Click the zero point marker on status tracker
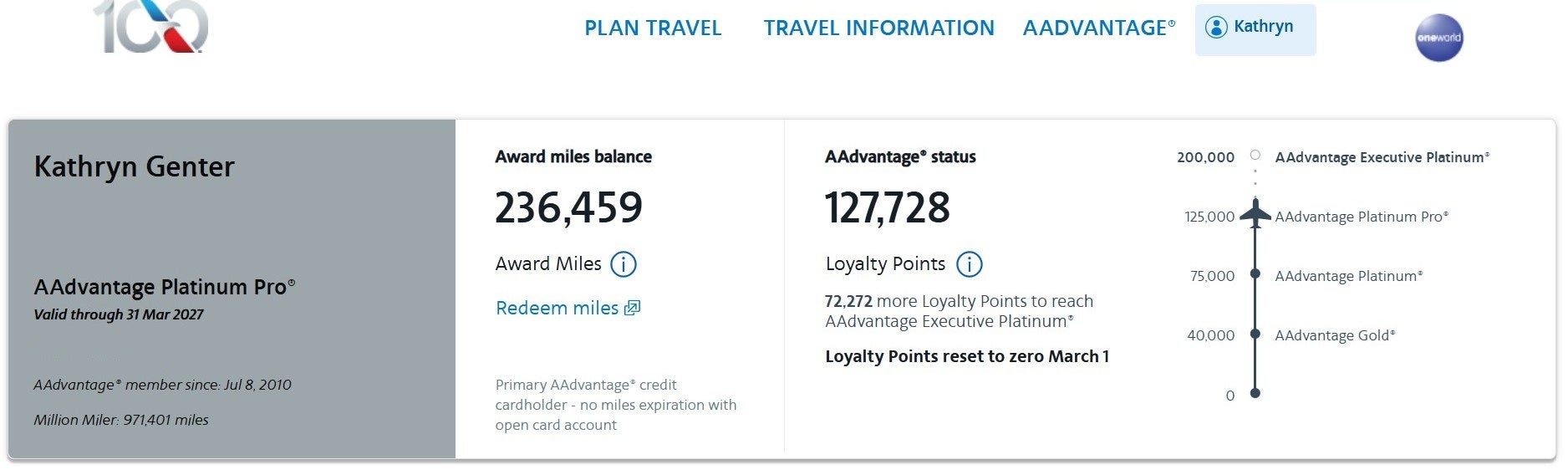Image resolution: width=1568 pixels, height=475 pixels. [x=1255, y=393]
